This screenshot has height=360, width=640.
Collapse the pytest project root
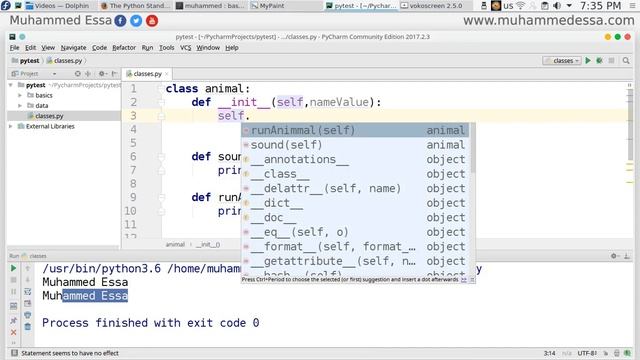[11, 85]
